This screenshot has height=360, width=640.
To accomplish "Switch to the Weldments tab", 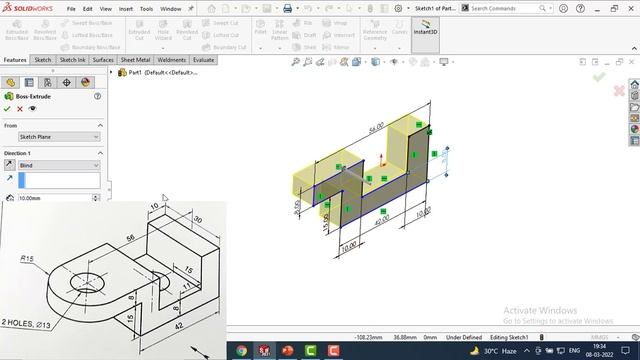I will click(x=171, y=60).
